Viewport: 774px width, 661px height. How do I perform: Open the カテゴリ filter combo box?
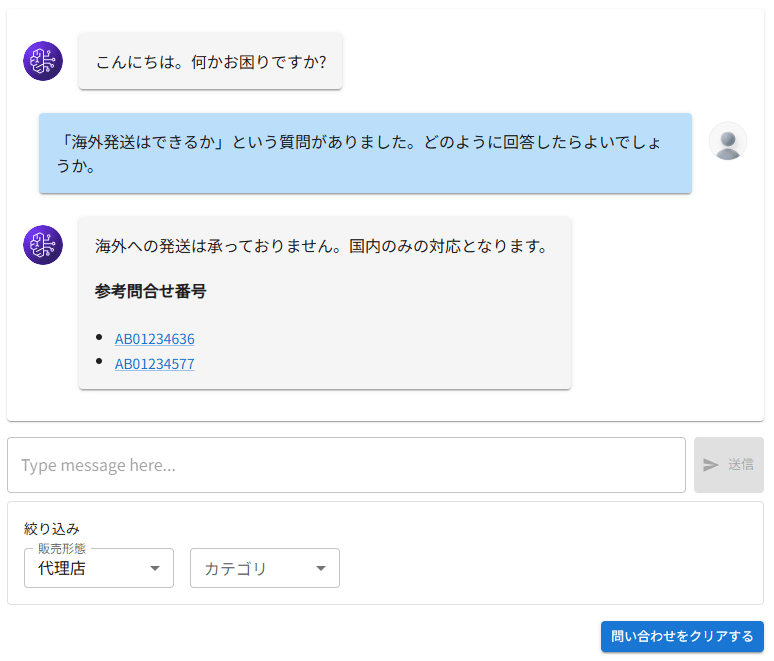(x=252, y=568)
